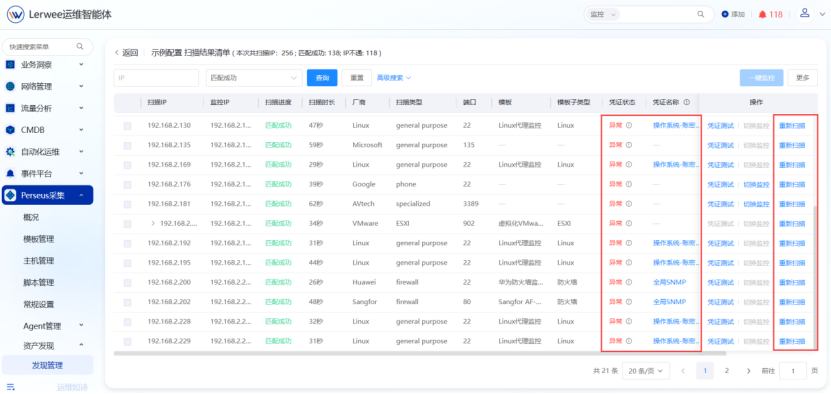The image size is (831, 394).
Task: Open the 匹配成功 status filter dropdown
Action: point(254,78)
